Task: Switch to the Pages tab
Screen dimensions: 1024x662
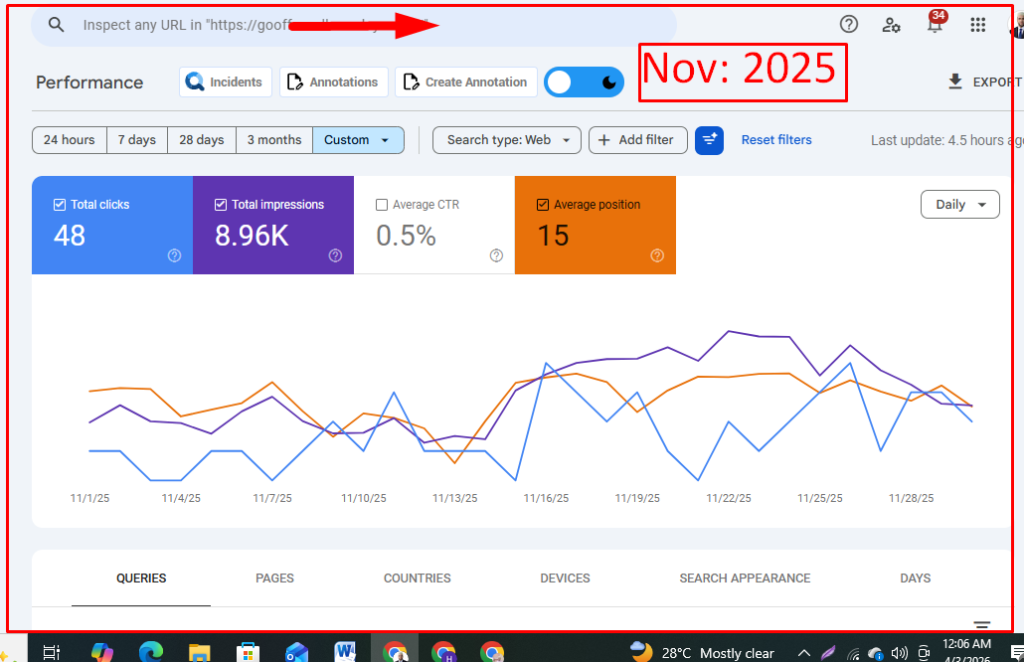Action: (x=274, y=578)
